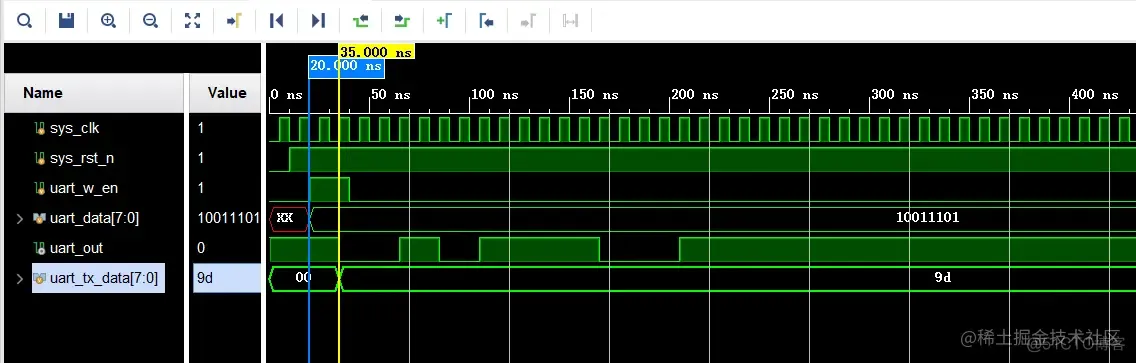Viewport: 1136px width, 363px height.
Task: Click the blue 20.000 ns marker label
Action: pyautogui.click(x=346, y=66)
